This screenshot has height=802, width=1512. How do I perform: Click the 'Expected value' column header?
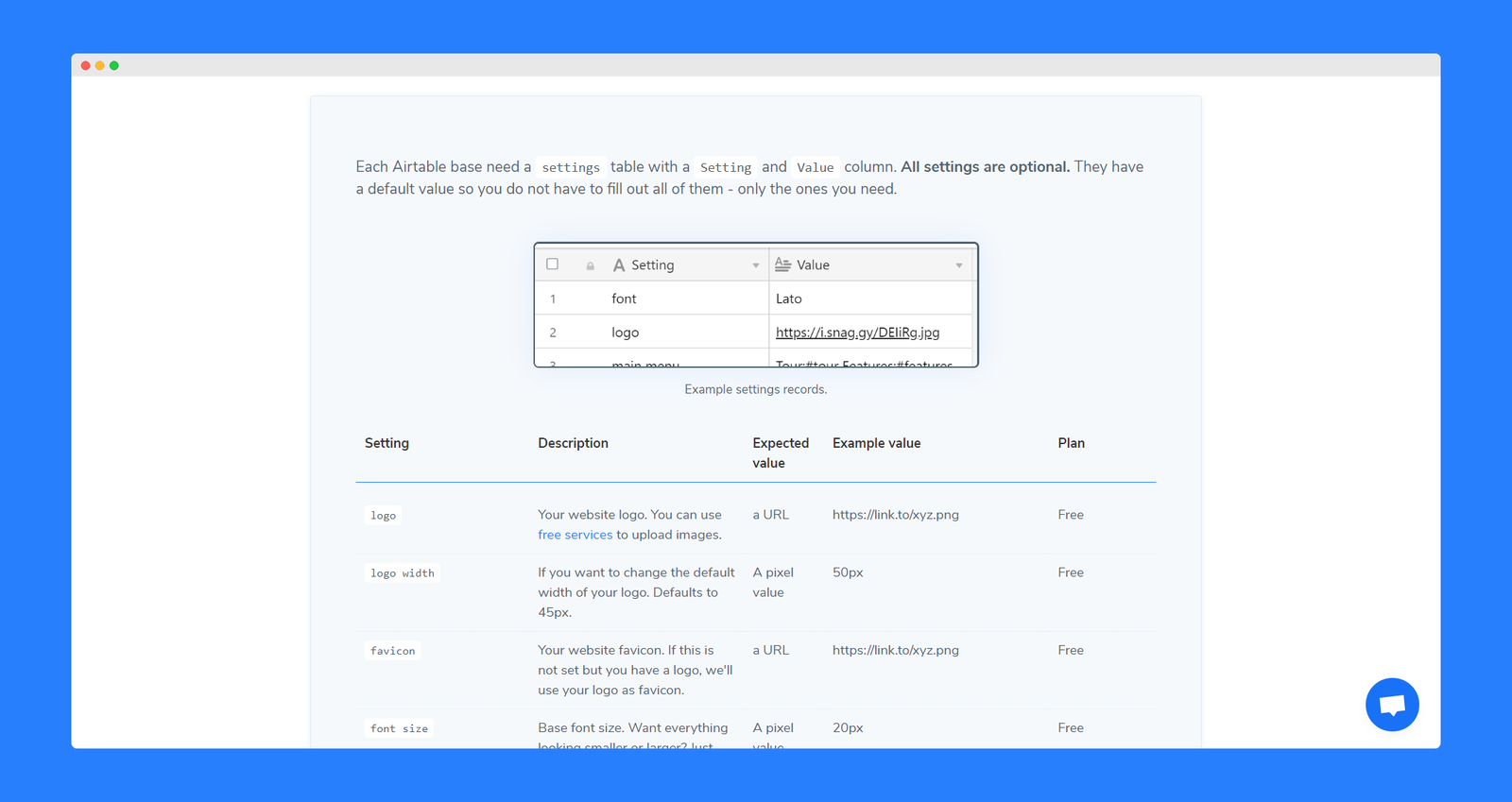(x=781, y=452)
